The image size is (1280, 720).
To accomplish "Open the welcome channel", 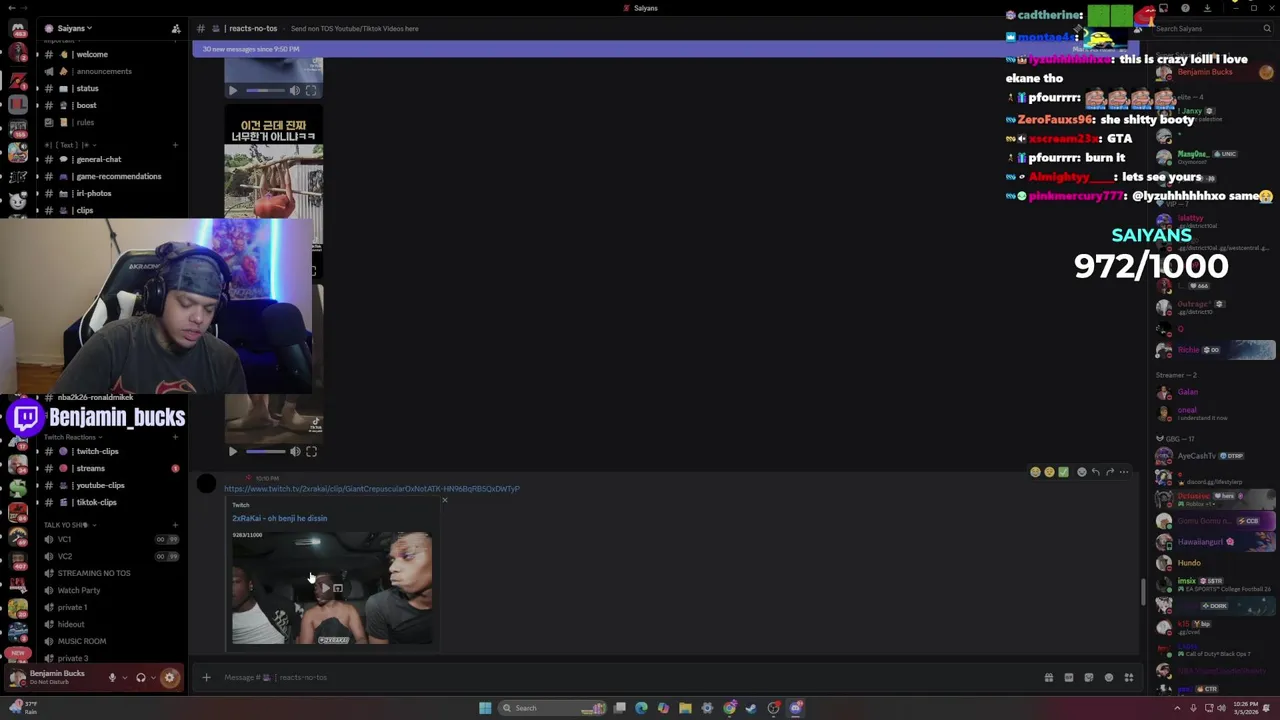I will tap(91, 54).
